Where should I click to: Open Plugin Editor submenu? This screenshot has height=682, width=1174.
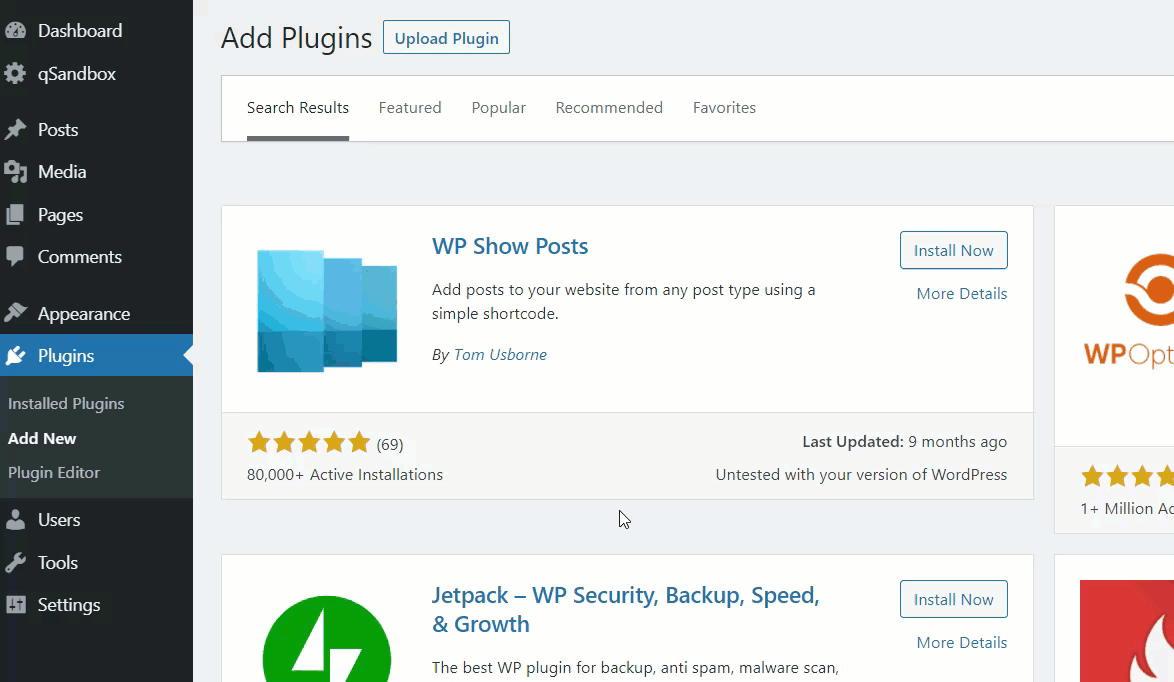click(54, 473)
